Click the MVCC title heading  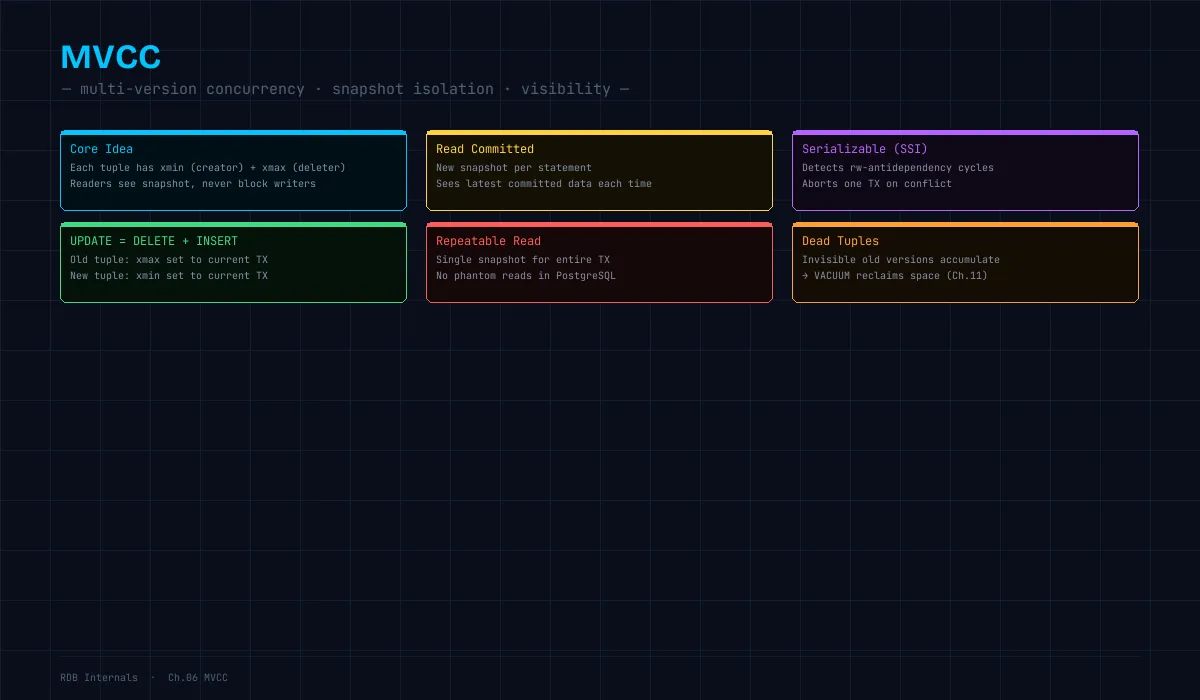(x=110, y=57)
